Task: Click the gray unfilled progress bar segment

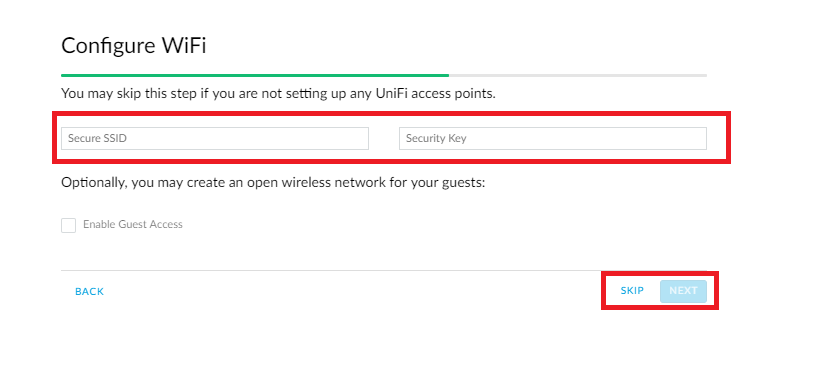Action: tap(578, 75)
